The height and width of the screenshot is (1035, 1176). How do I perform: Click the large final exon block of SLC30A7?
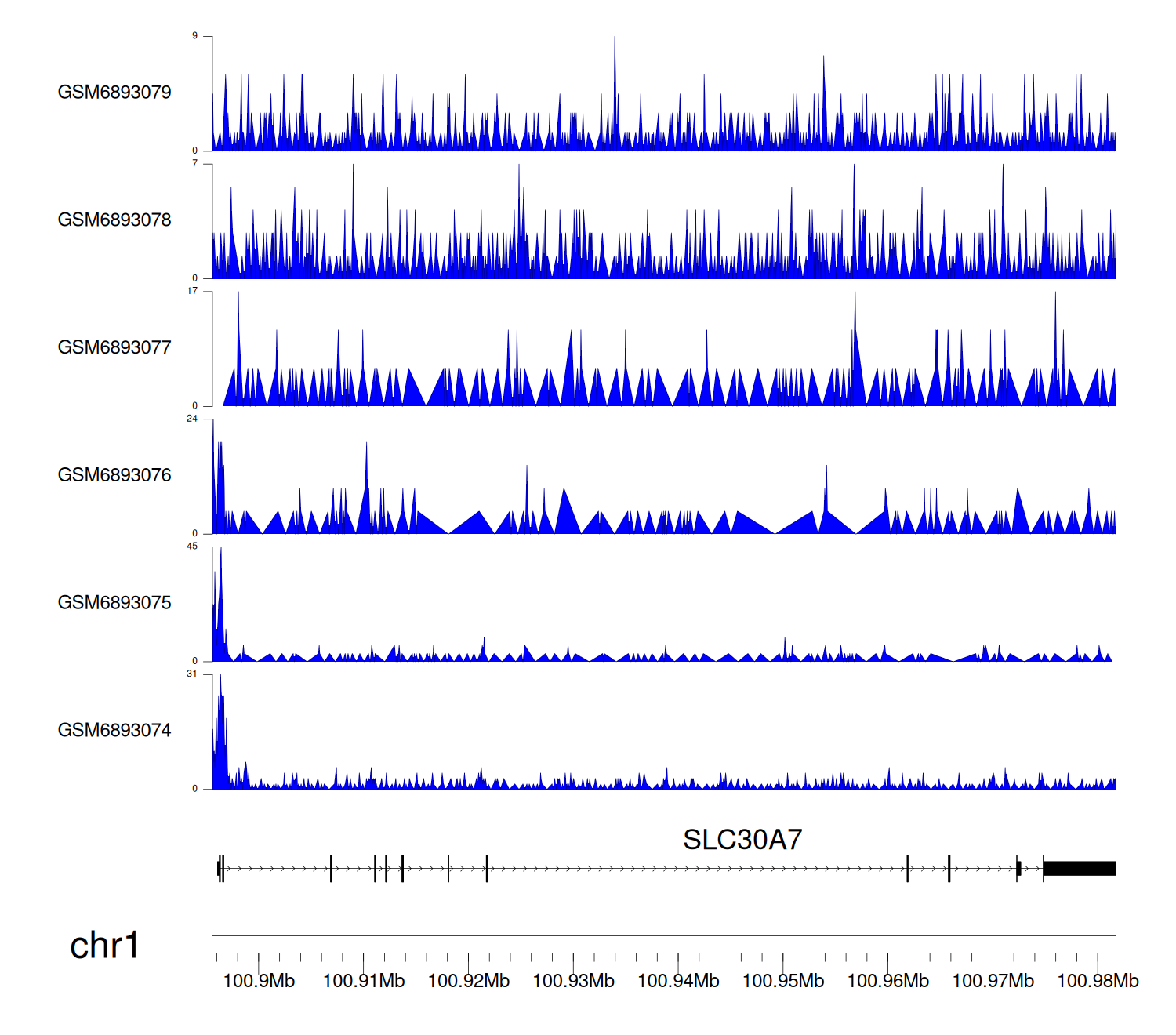[1080, 868]
